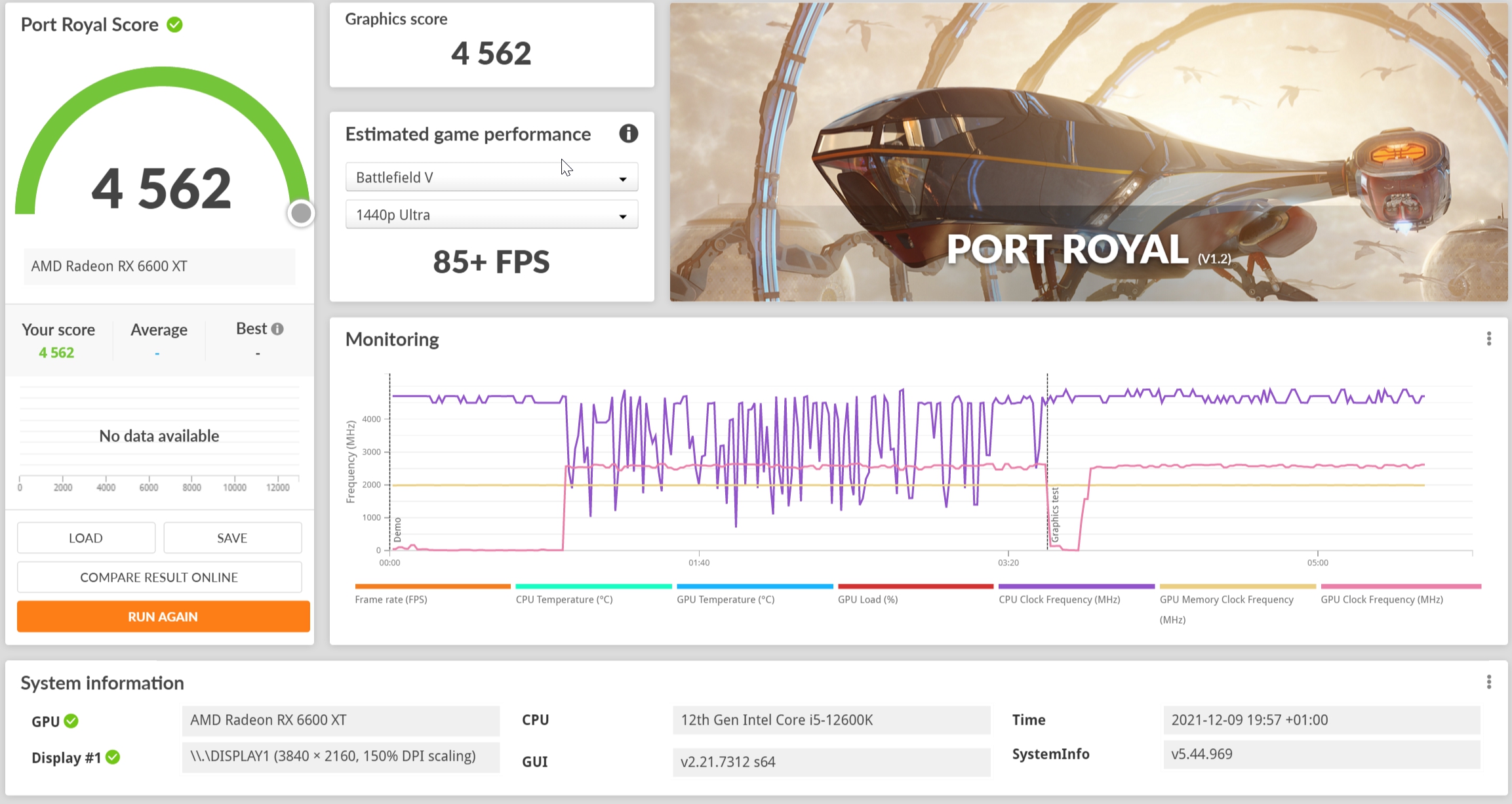Screen dimensions: 1512x804
Task: Click the gray score gauge end knob
Action: coord(301,213)
